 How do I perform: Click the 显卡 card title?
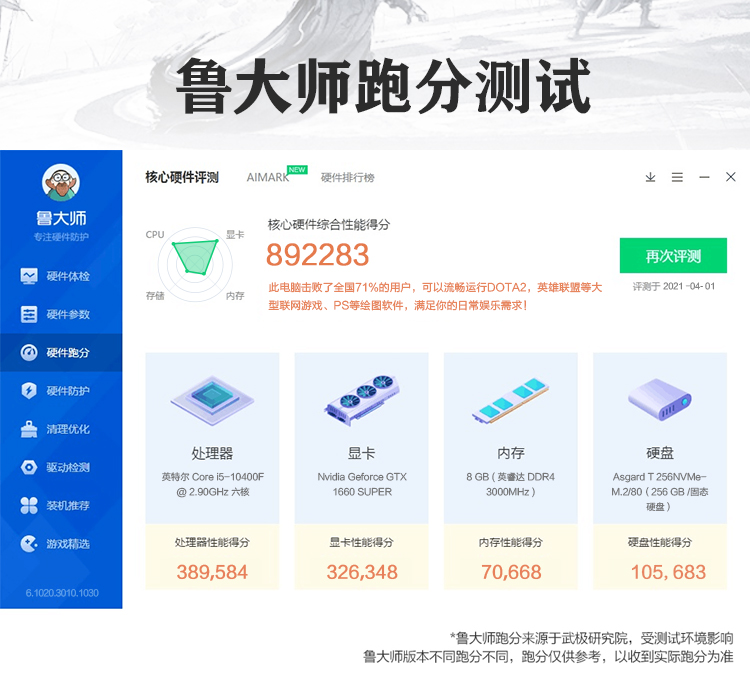(362, 453)
